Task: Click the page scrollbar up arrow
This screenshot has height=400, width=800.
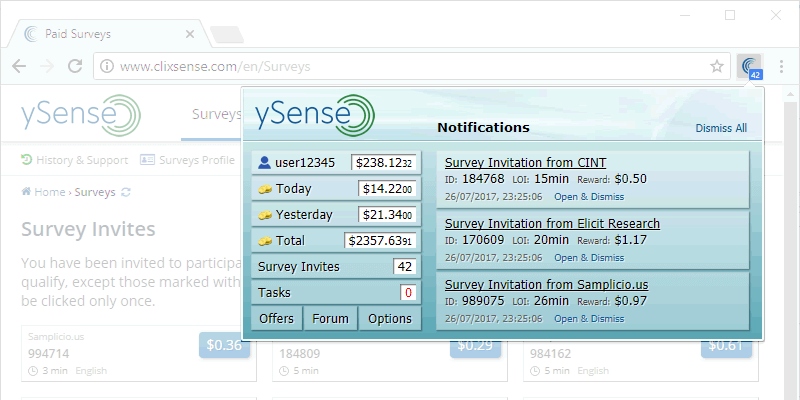Action: (x=790, y=94)
